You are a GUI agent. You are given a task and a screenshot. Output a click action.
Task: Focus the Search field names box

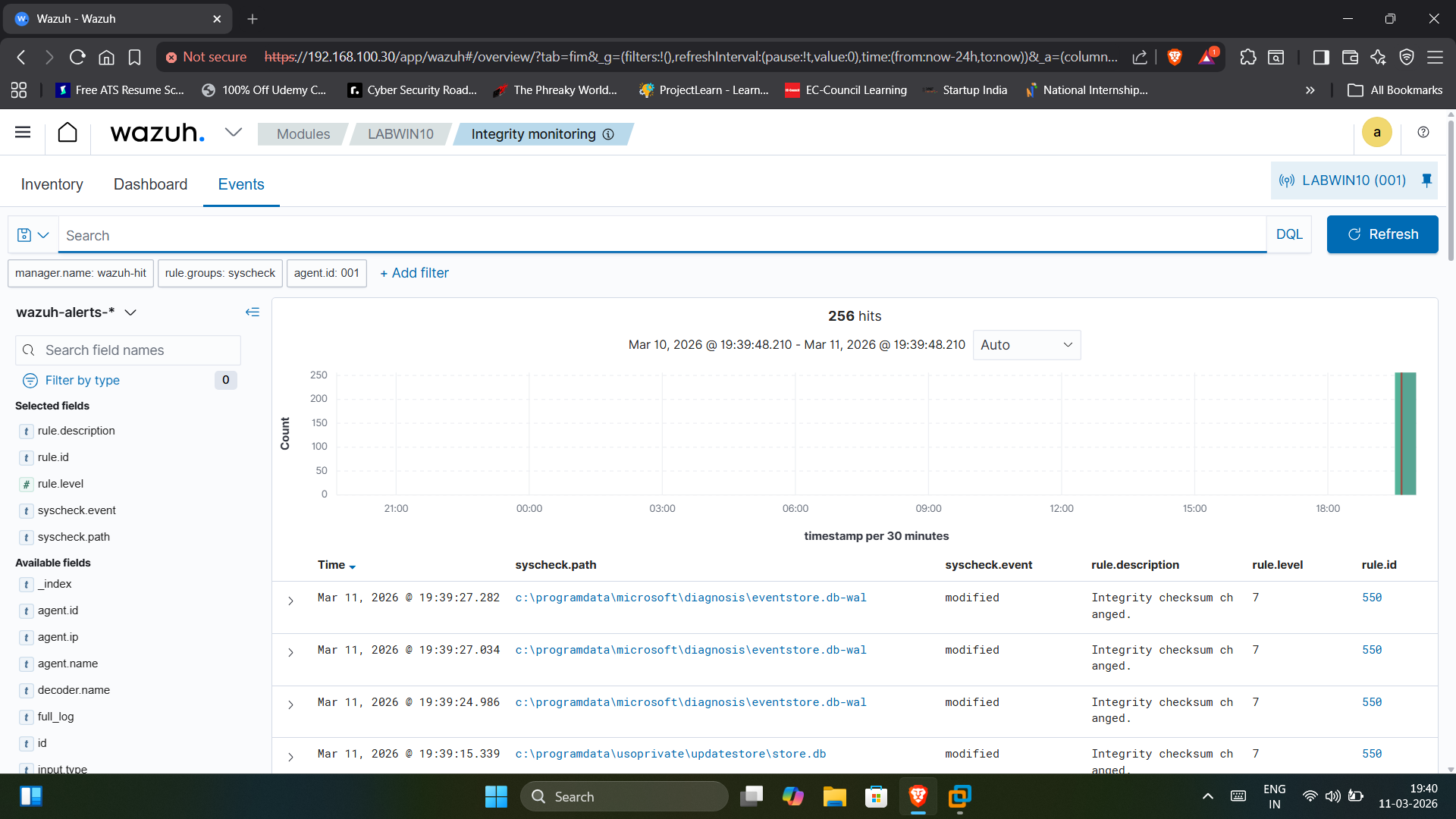128,350
